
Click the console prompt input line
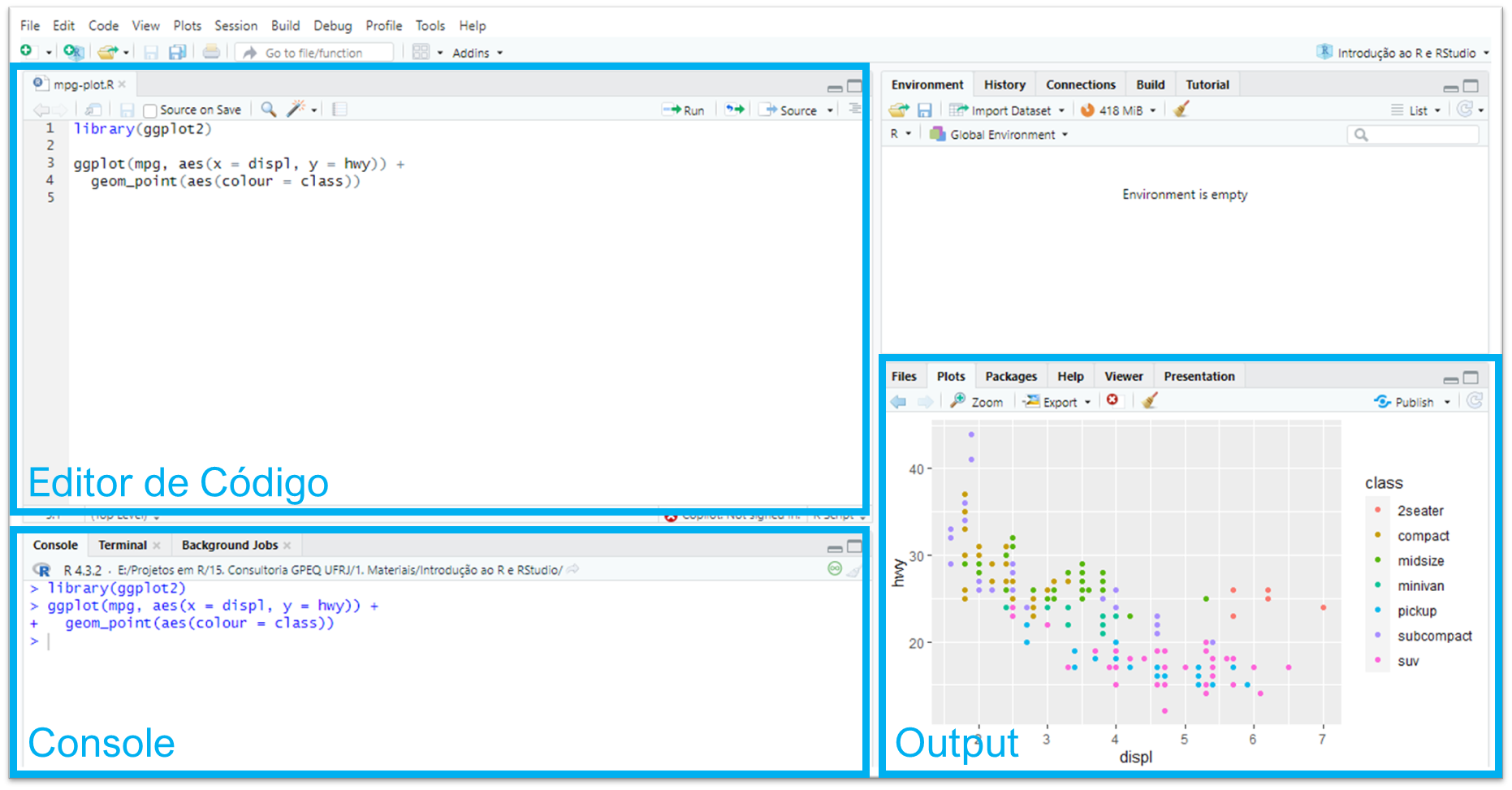[443, 641]
